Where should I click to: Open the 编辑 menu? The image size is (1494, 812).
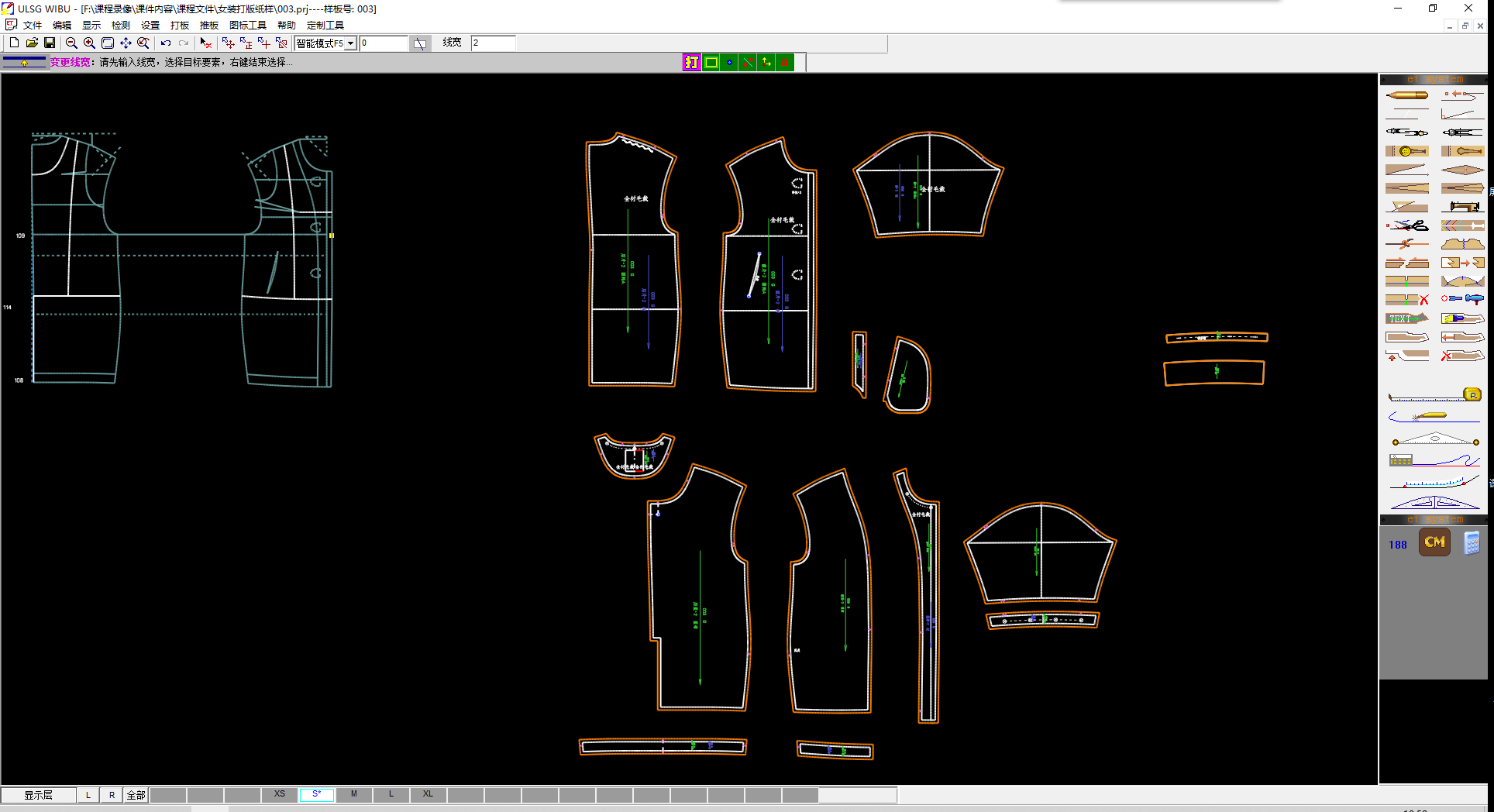(x=62, y=25)
